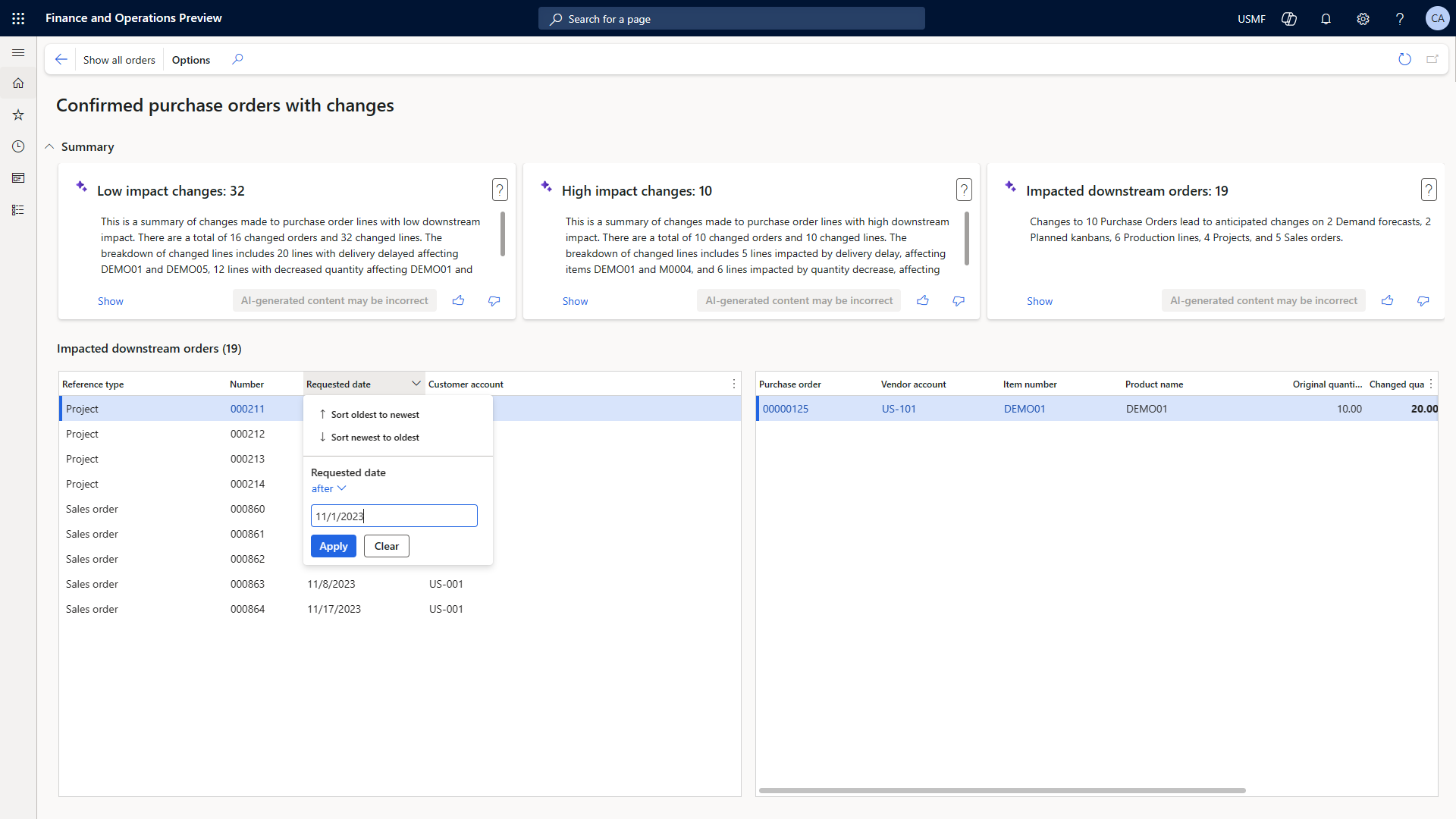The height and width of the screenshot is (819, 1456).
Task: Give thumbs down on High impact changes summary
Action: click(x=958, y=300)
